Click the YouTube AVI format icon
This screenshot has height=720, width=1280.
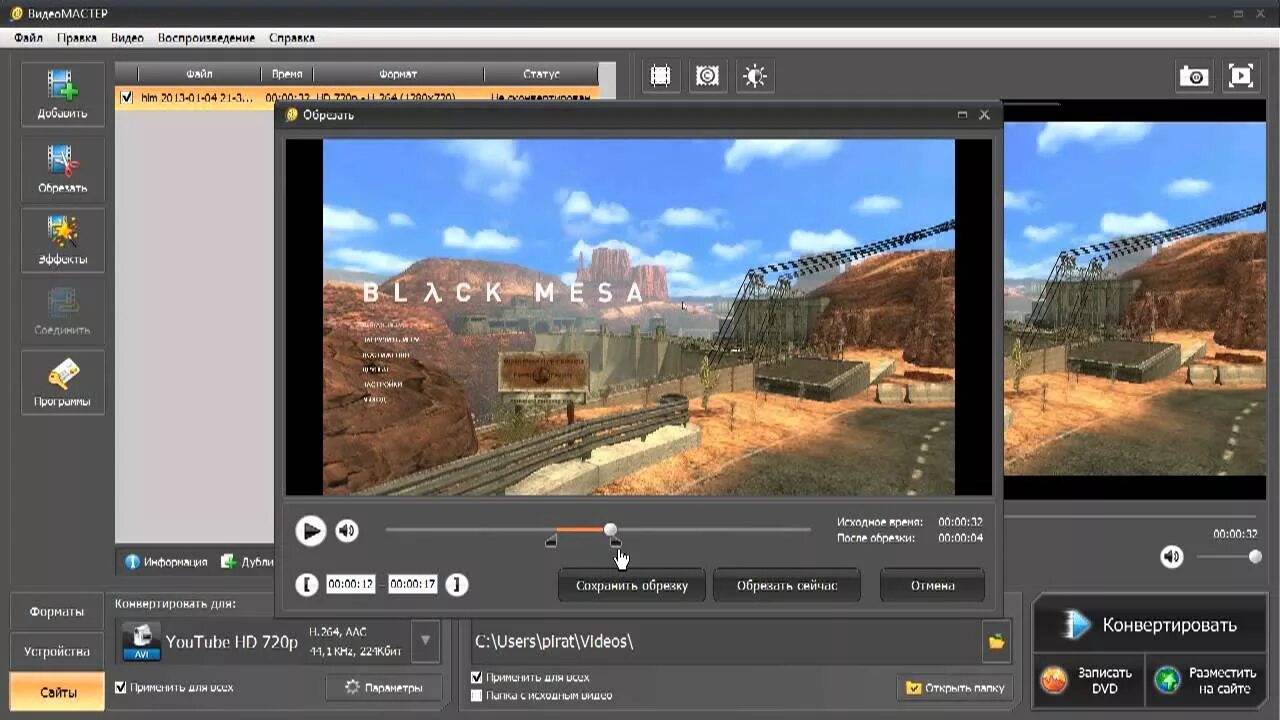coord(141,642)
